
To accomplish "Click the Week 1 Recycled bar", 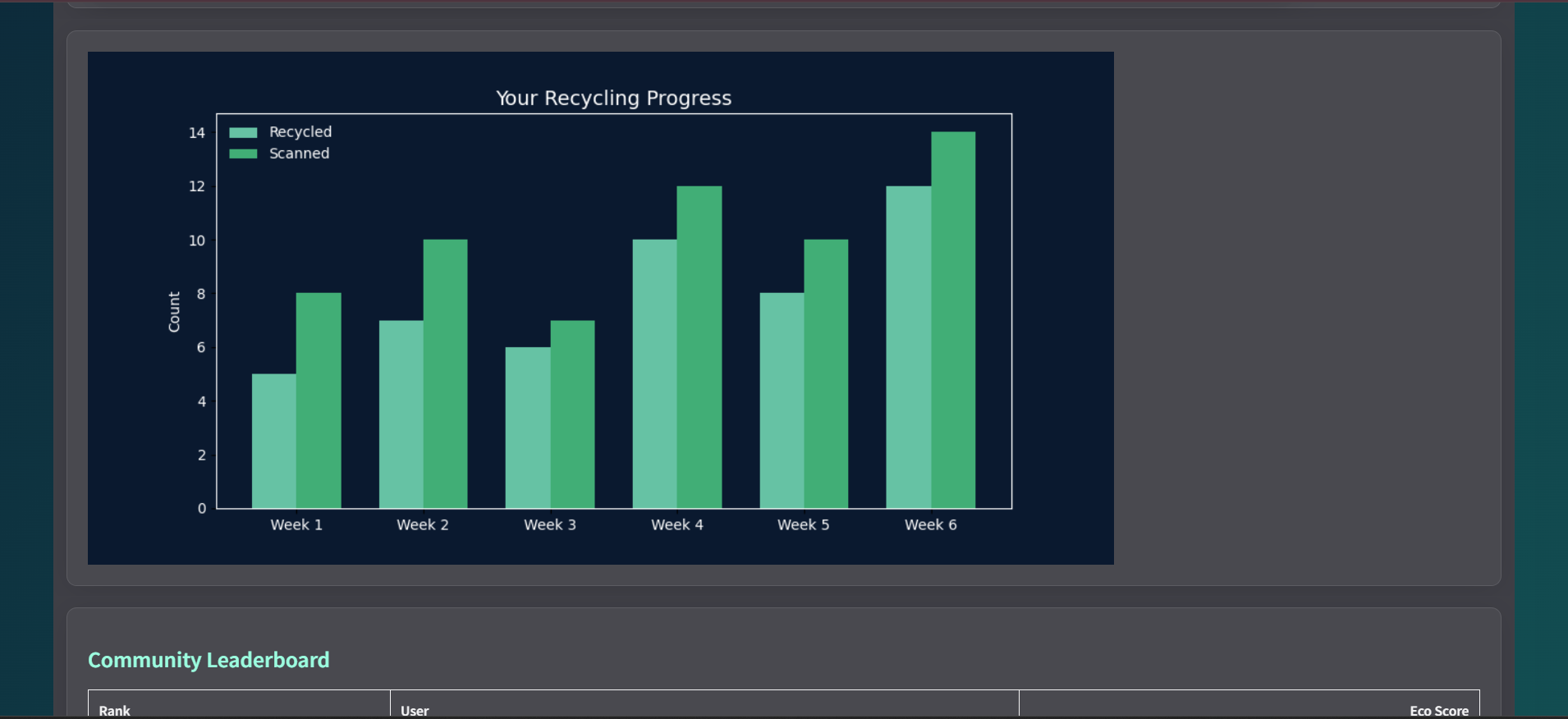I will 274,441.
